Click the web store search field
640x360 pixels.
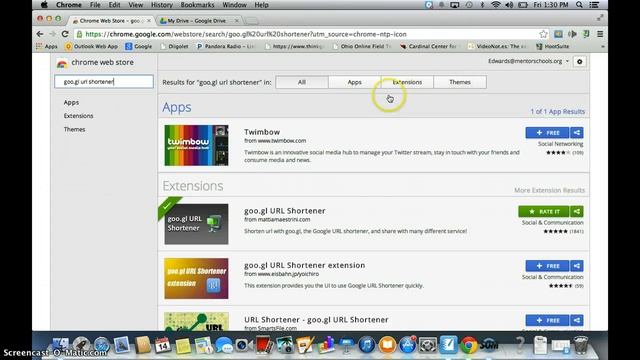coord(104,82)
